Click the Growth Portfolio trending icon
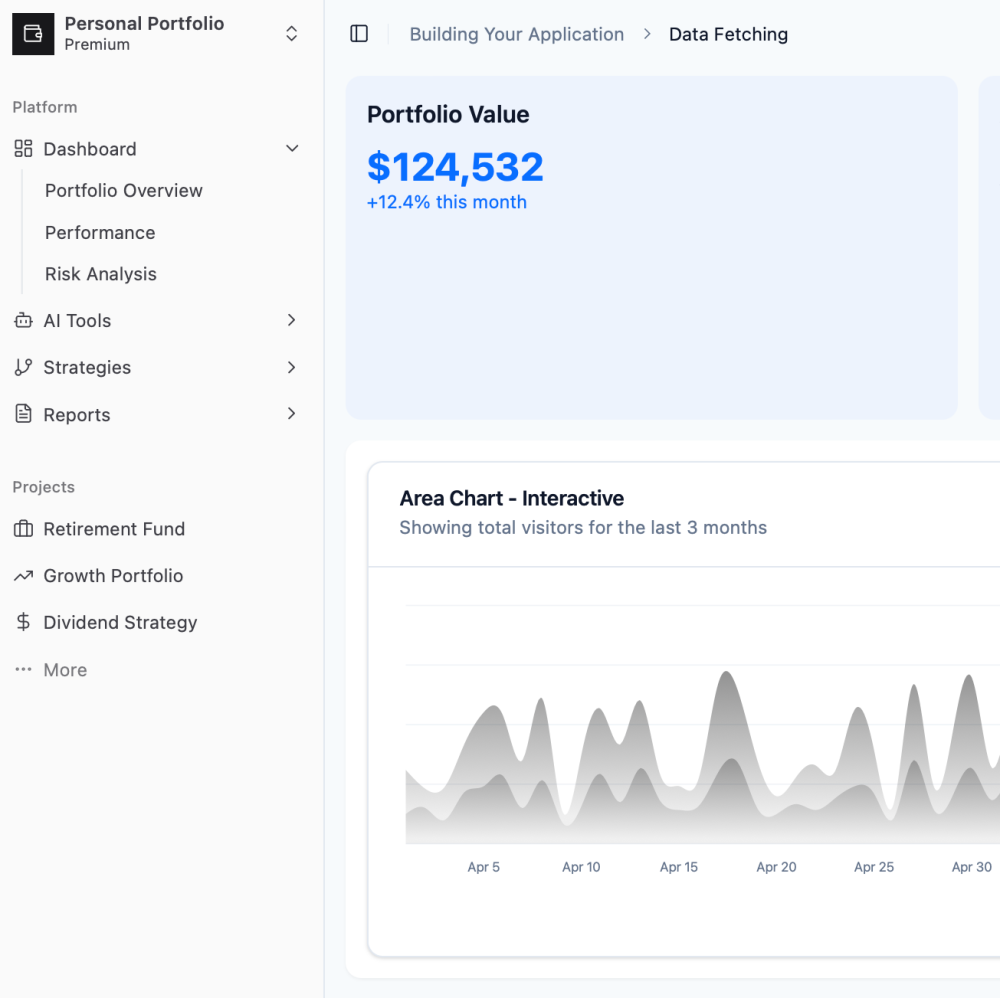1000x998 pixels. point(23,576)
